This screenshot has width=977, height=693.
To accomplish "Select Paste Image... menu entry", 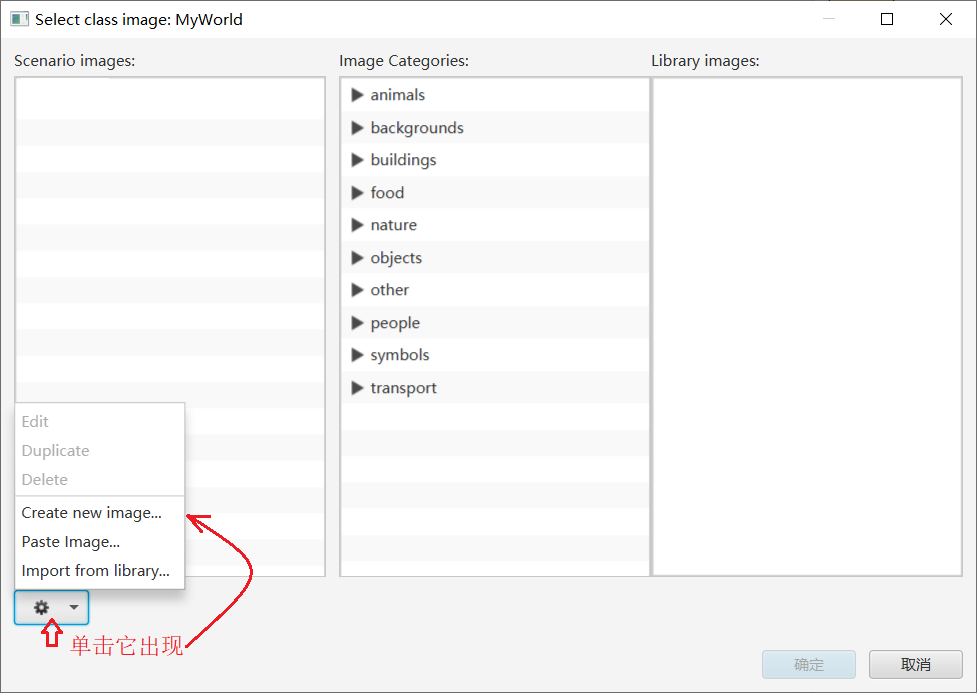I will click(70, 542).
